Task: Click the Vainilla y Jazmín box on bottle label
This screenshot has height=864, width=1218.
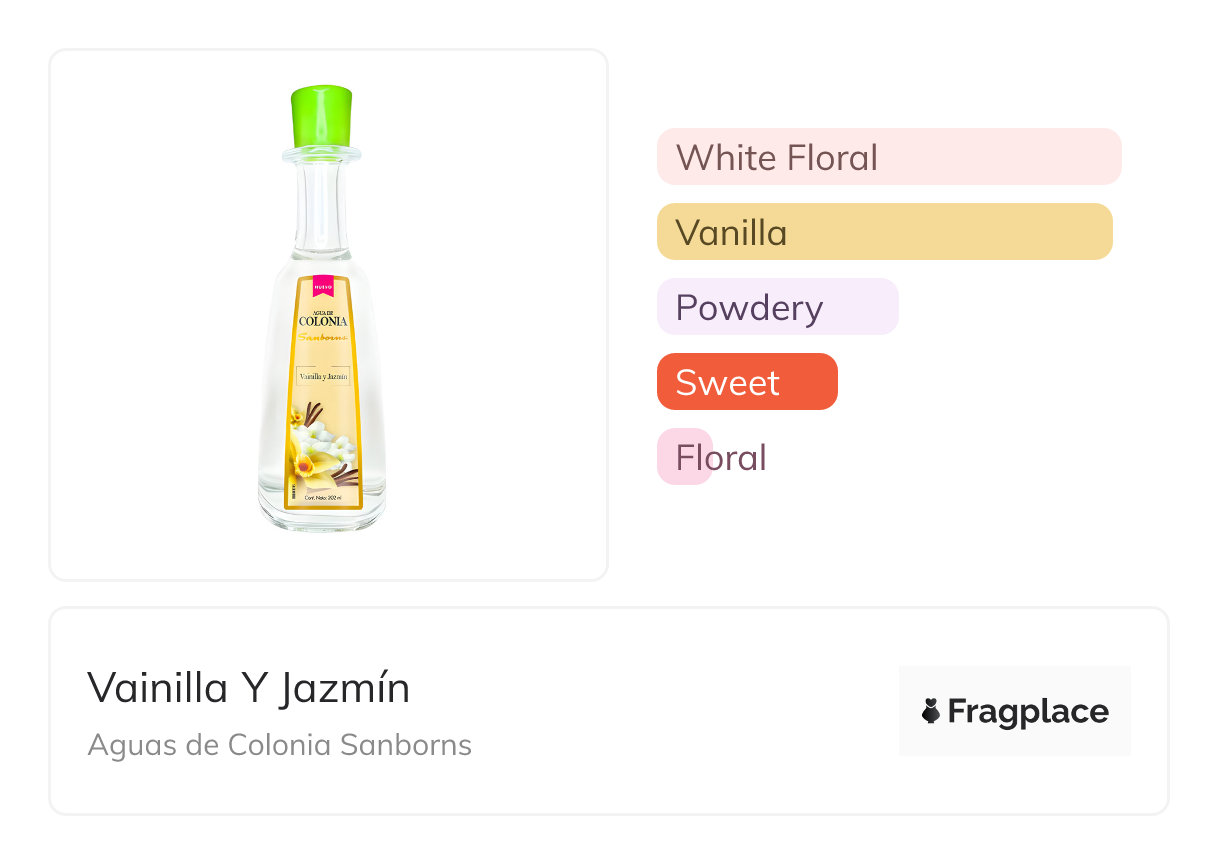Action: click(323, 376)
